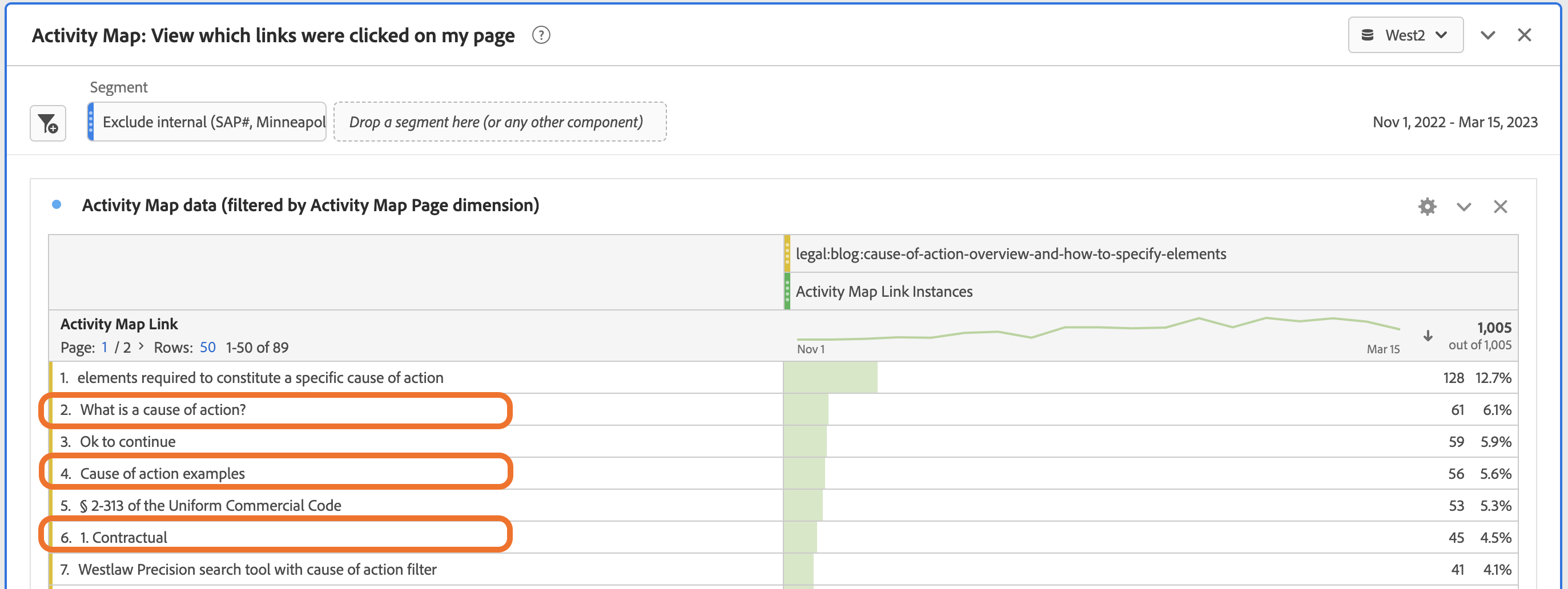
Task: Select the 'Ok to continue' row
Action: point(128,442)
